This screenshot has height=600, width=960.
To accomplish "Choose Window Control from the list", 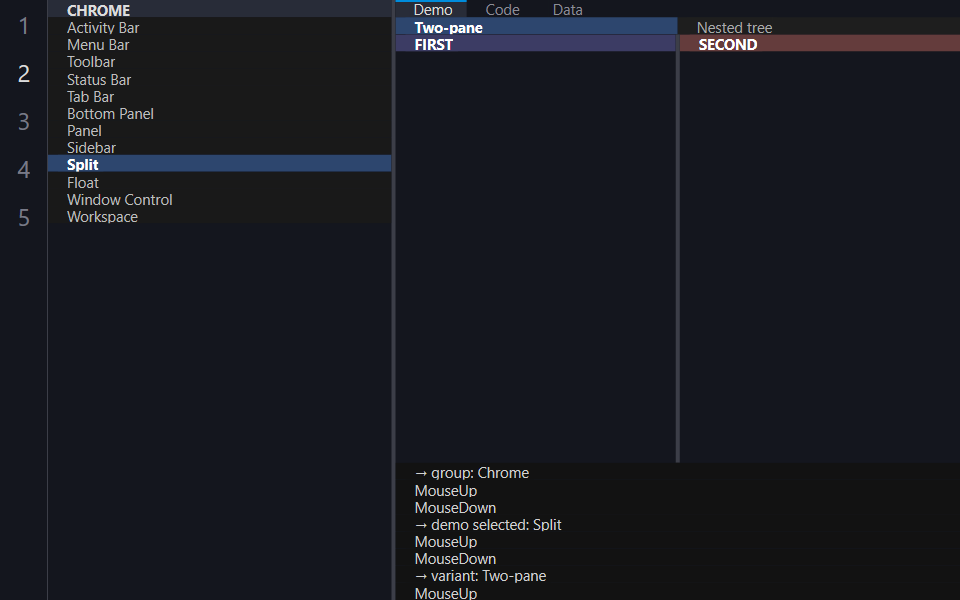I will (219, 200).
